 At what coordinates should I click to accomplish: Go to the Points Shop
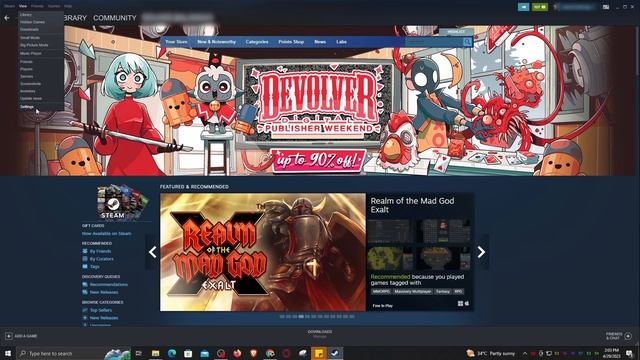(291, 42)
